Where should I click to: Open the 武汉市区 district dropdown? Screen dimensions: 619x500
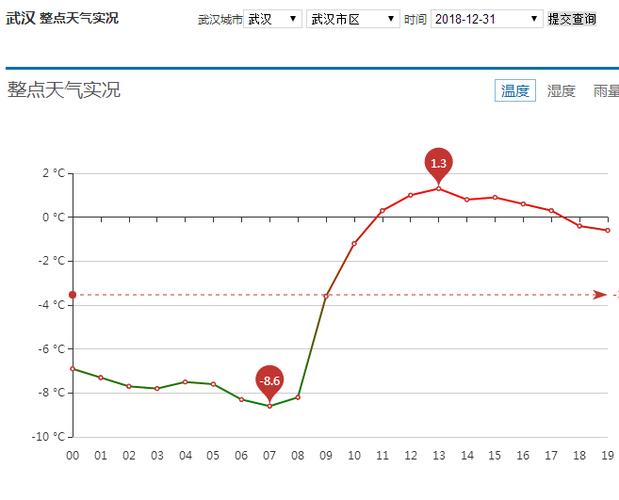point(353,19)
